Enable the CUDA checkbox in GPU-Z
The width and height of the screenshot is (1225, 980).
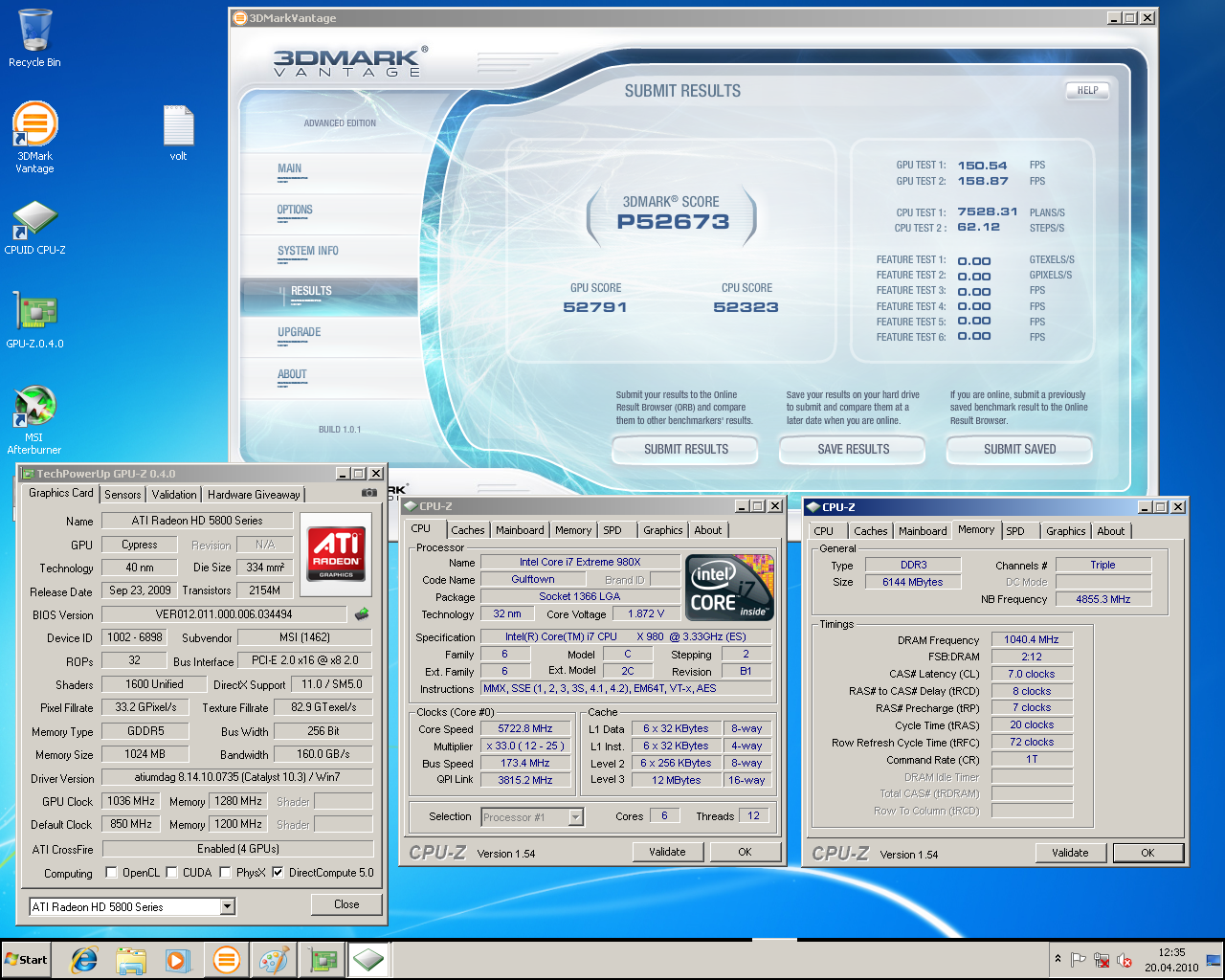pos(172,872)
